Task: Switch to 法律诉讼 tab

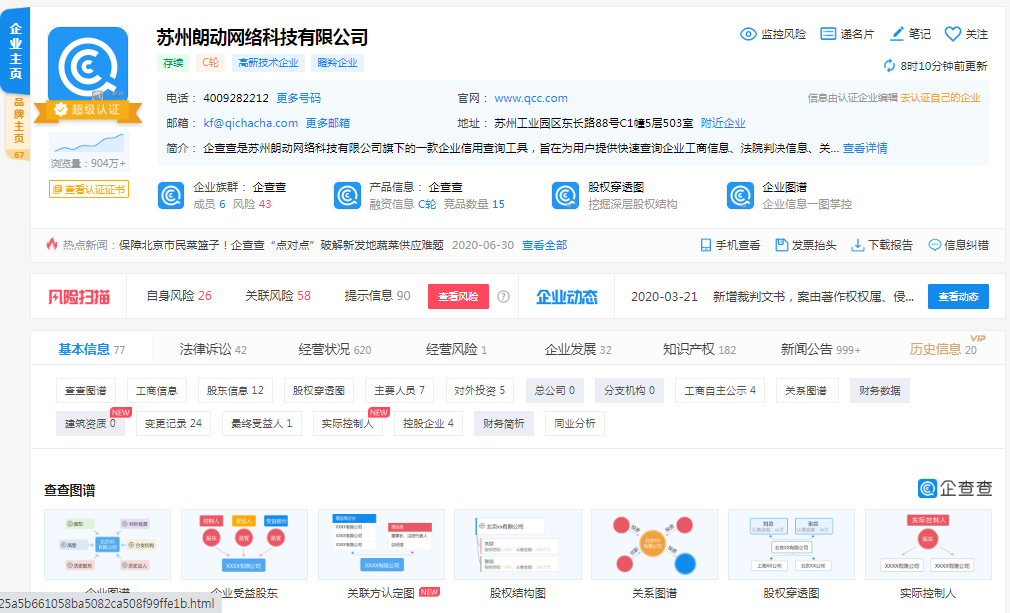Action: (x=213, y=350)
